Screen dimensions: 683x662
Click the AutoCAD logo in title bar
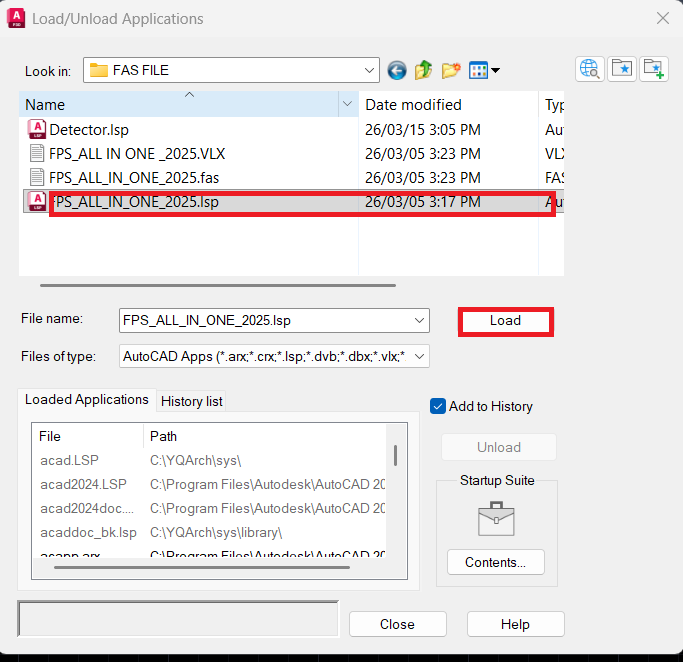pos(16,19)
